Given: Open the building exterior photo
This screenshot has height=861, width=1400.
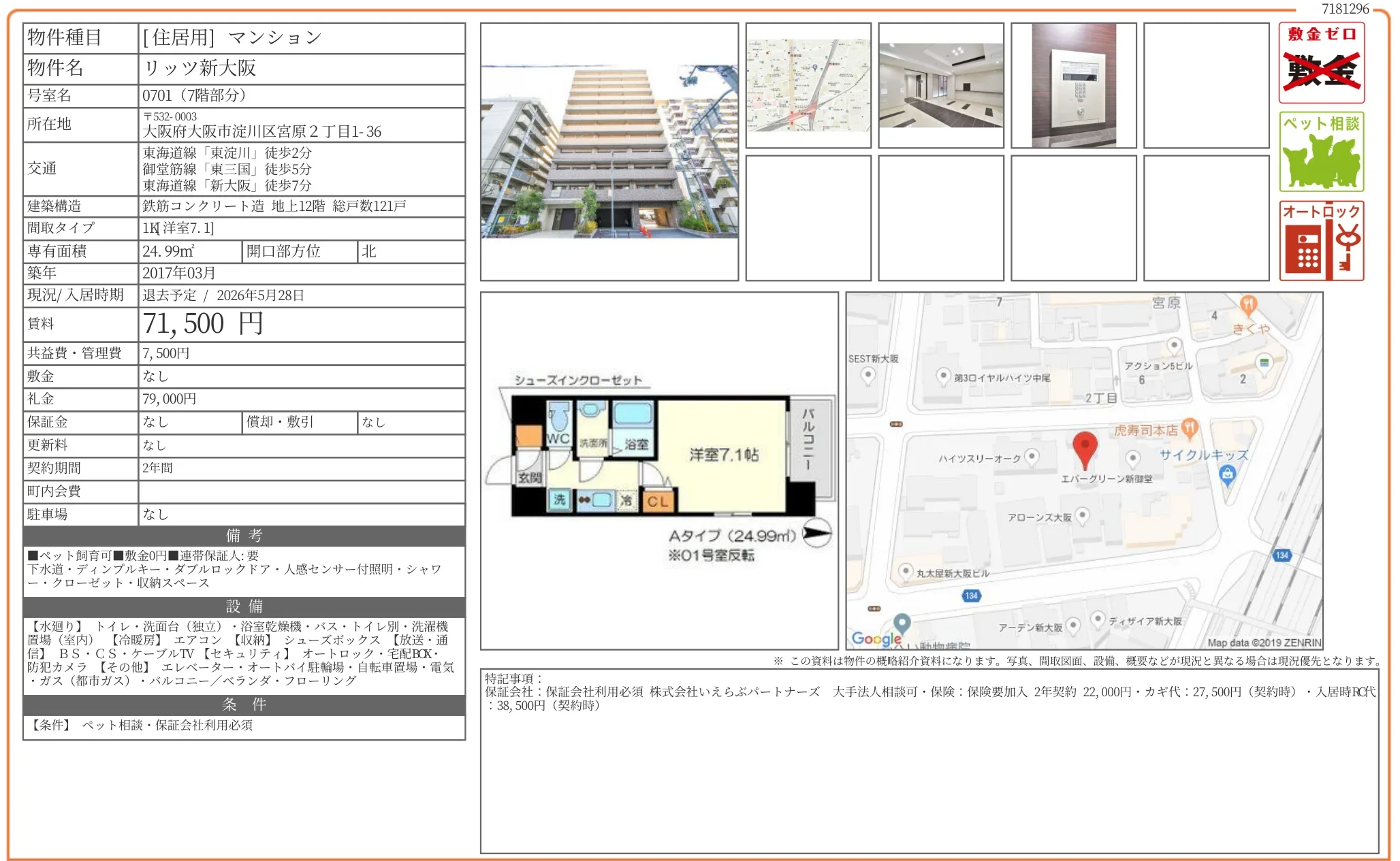Looking at the screenshot, I should coord(609,151).
